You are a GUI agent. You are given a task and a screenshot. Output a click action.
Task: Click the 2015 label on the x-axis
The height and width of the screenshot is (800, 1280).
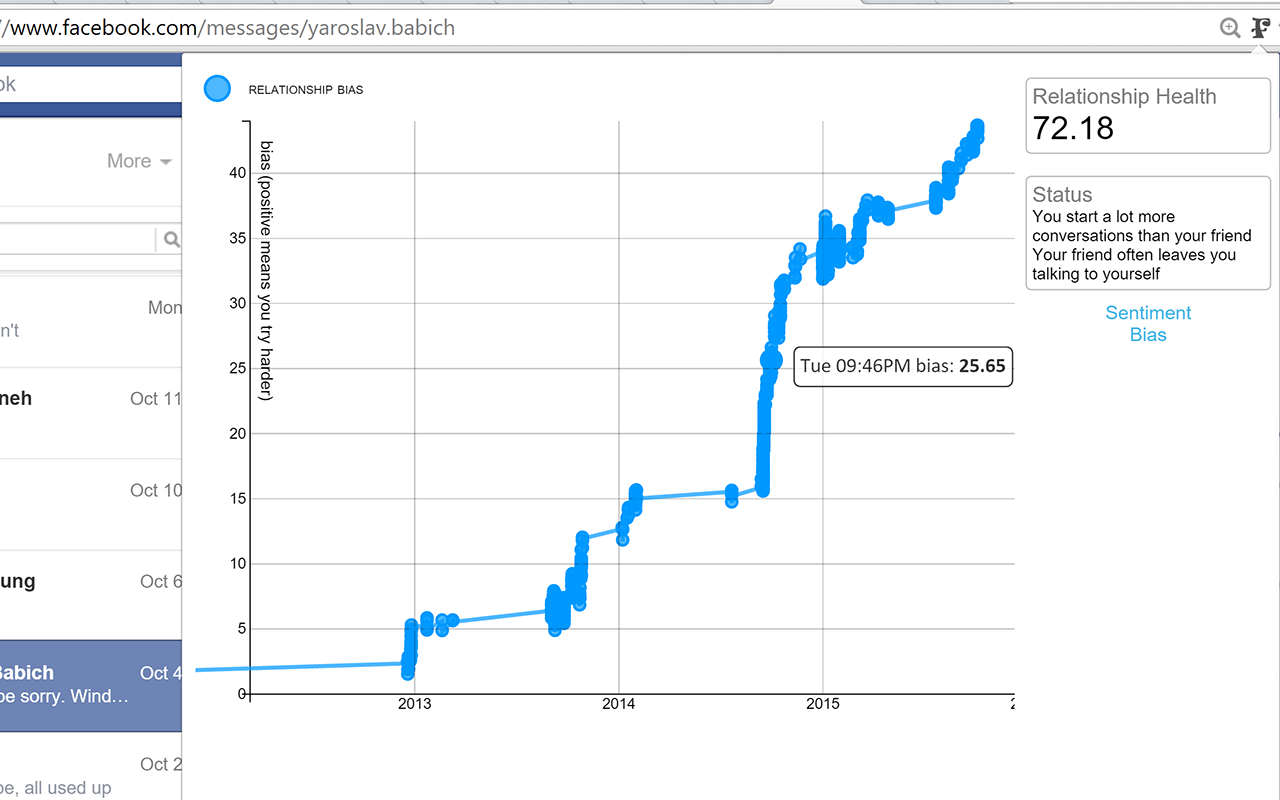tap(823, 705)
